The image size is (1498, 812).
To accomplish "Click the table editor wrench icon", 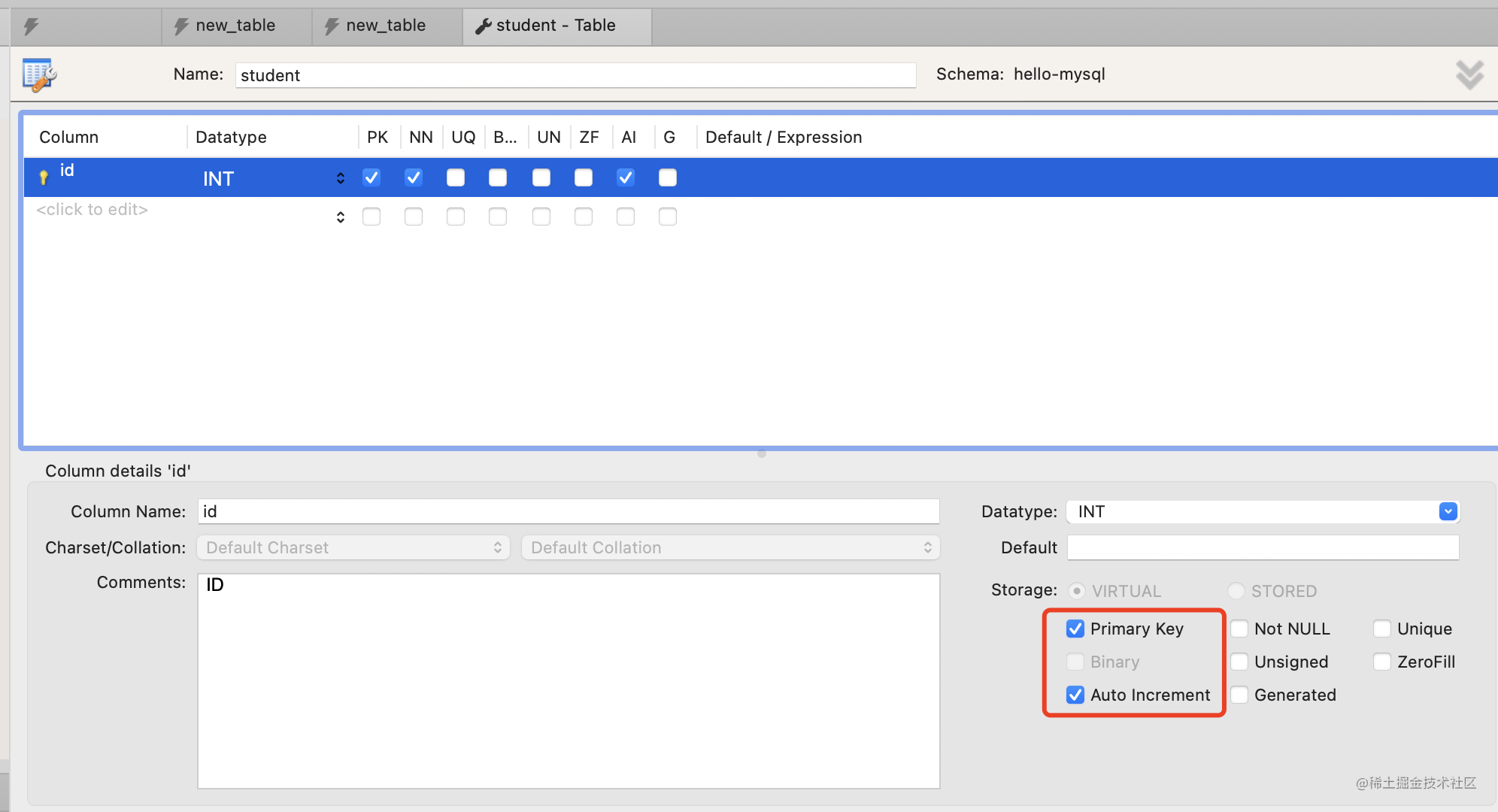I will click(x=39, y=74).
